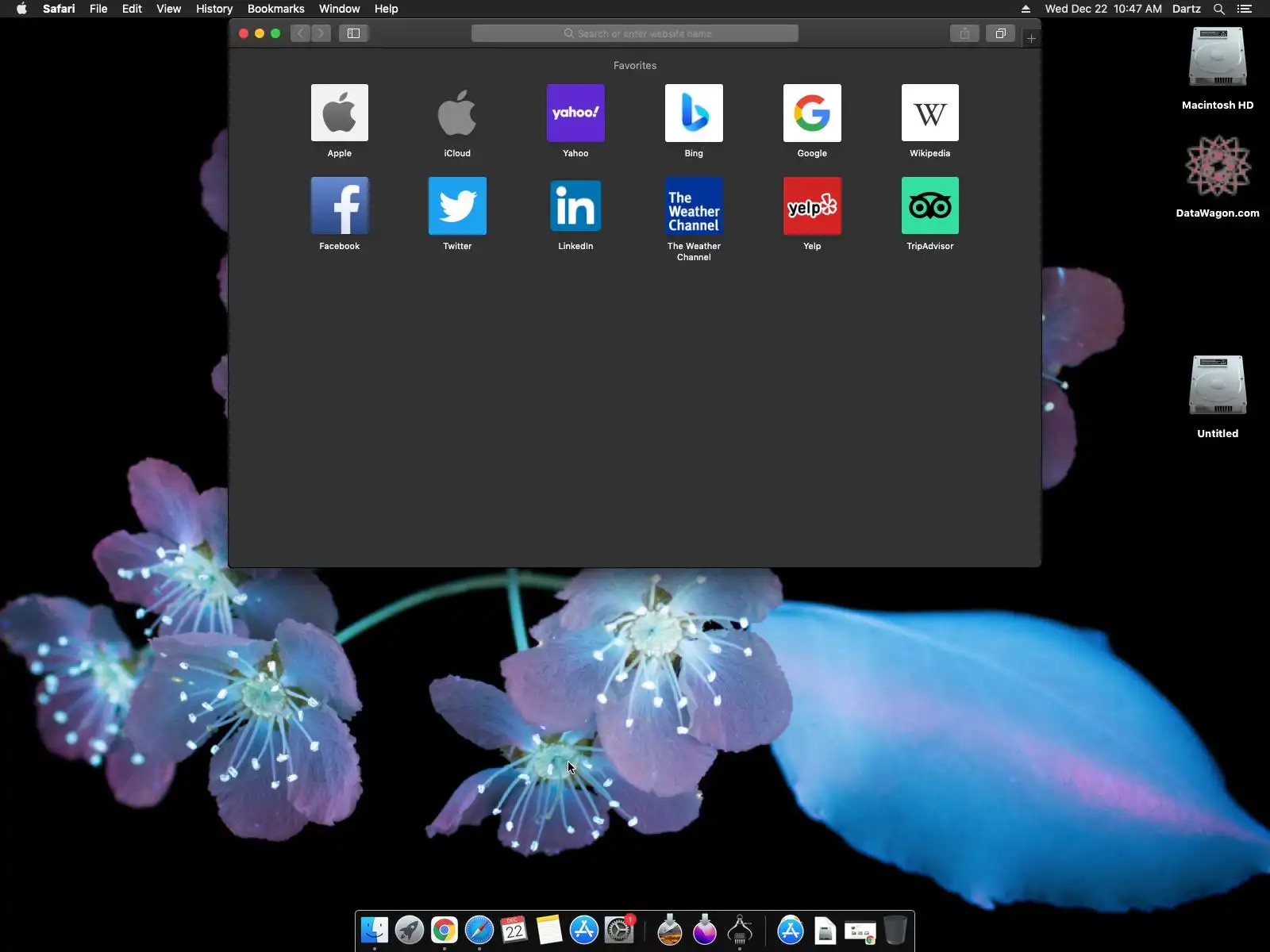Viewport: 1270px width, 952px height.
Task: Open the Bookmarks menu
Action: tap(275, 9)
